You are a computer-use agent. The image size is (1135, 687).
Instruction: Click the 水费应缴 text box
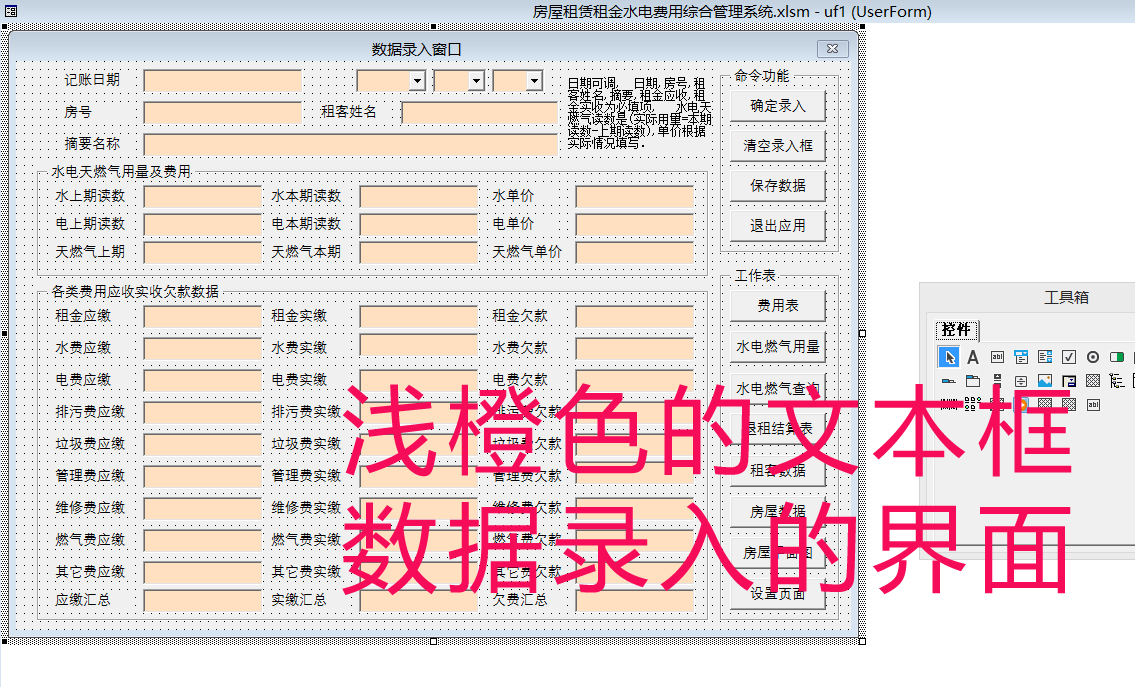point(203,348)
